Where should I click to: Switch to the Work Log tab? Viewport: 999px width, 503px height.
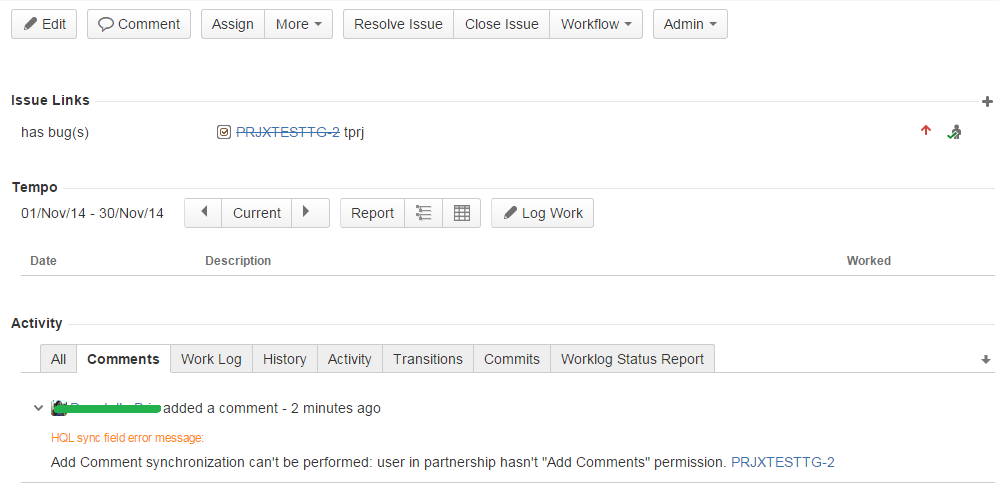point(211,359)
